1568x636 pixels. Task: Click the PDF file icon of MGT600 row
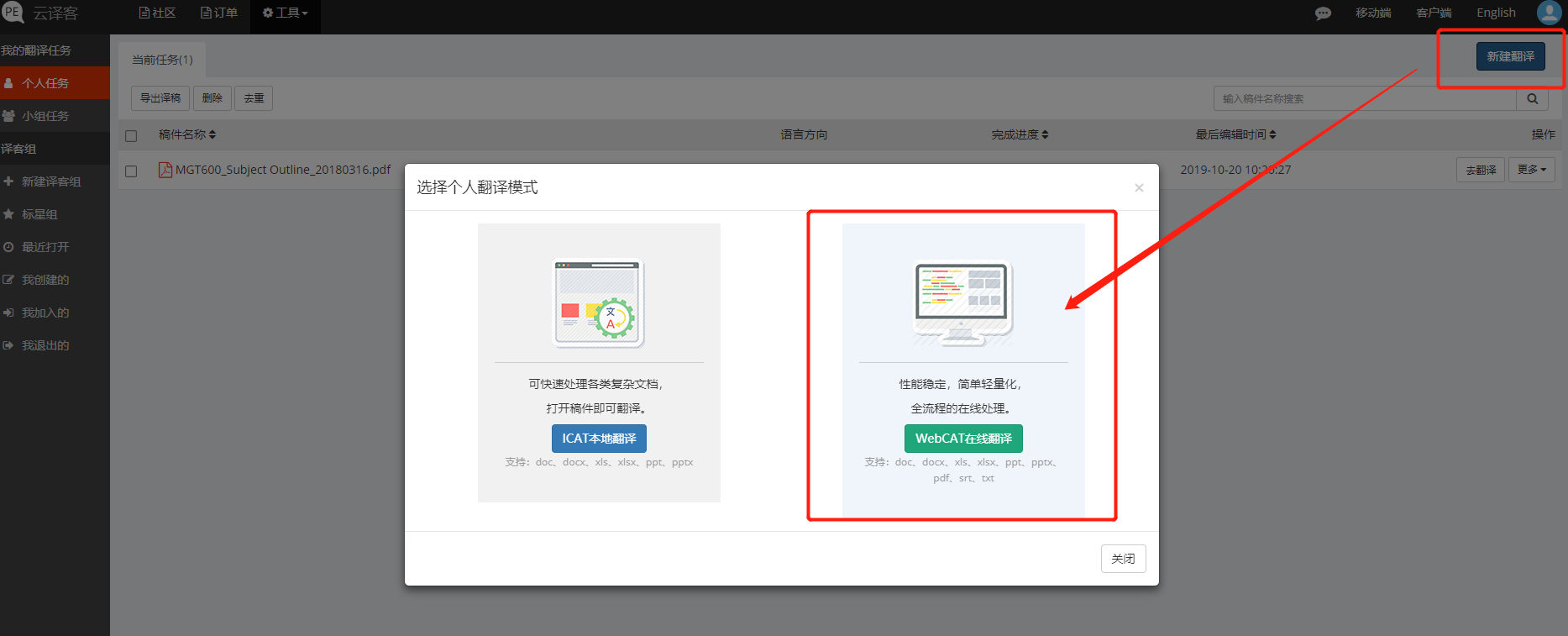pyautogui.click(x=165, y=170)
